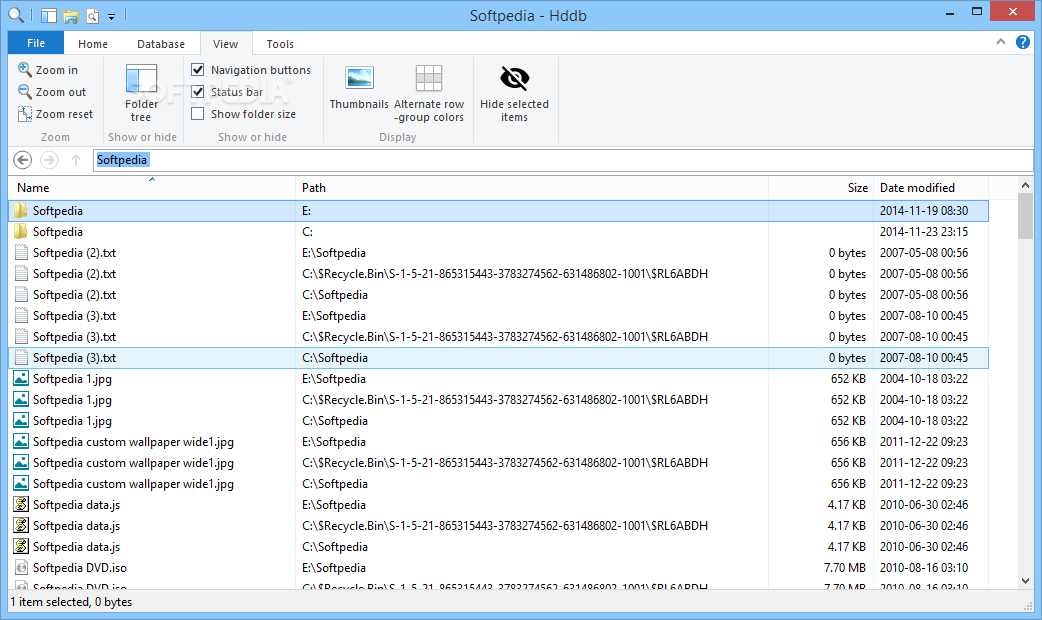Screen dimensions: 1042x620
Task: Click the Zoom in tool
Action: tap(48, 70)
